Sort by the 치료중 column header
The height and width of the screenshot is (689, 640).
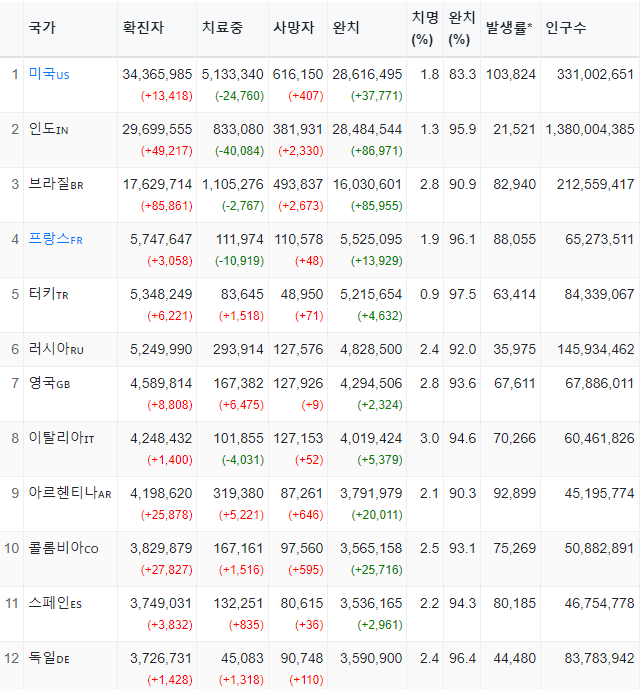[x=222, y=28]
